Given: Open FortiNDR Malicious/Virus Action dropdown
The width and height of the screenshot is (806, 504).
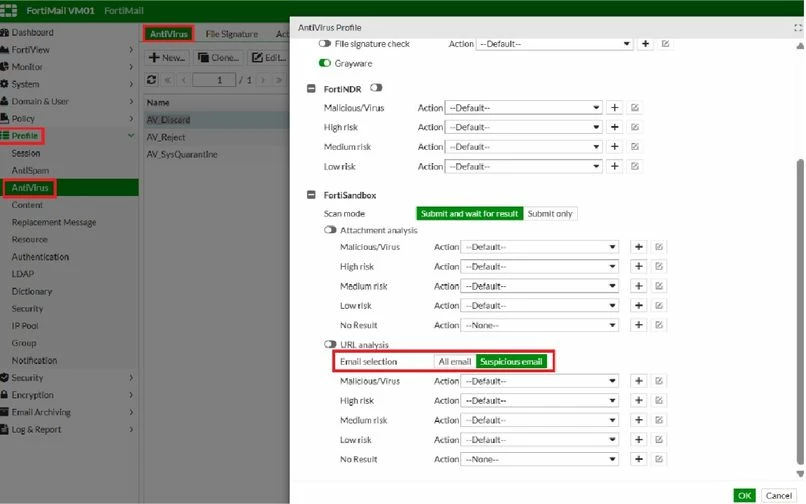Looking at the screenshot, I should pyautogui.click(x=523, y=107).
